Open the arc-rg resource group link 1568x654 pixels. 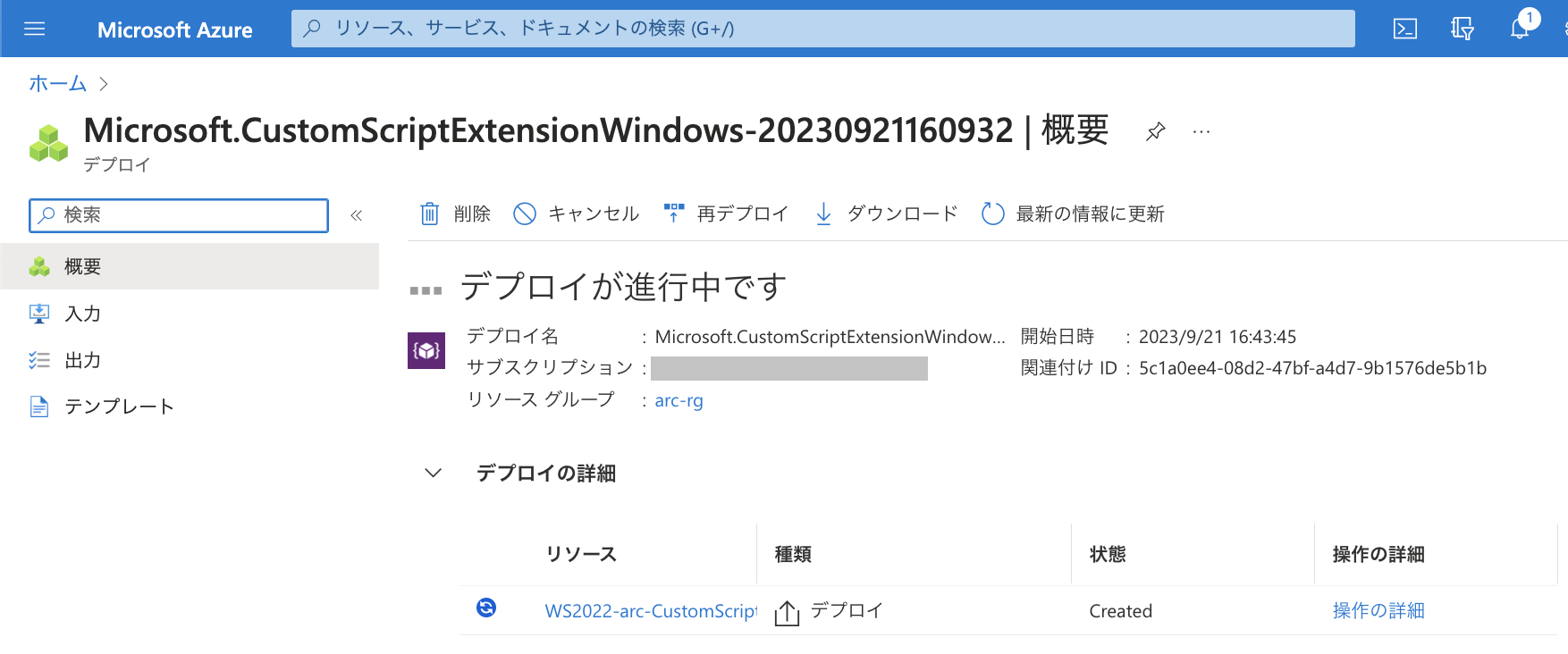[679, 400]
